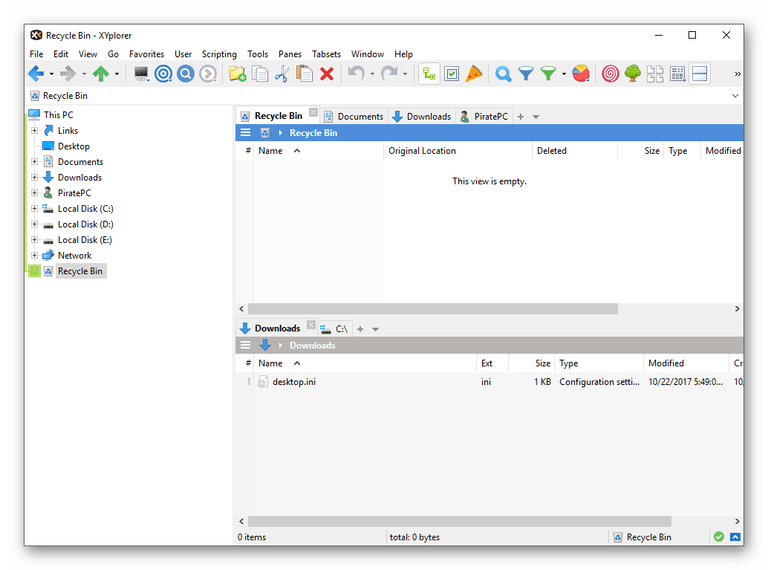Click the blue status bar button at far right

[x=735, y=537]
